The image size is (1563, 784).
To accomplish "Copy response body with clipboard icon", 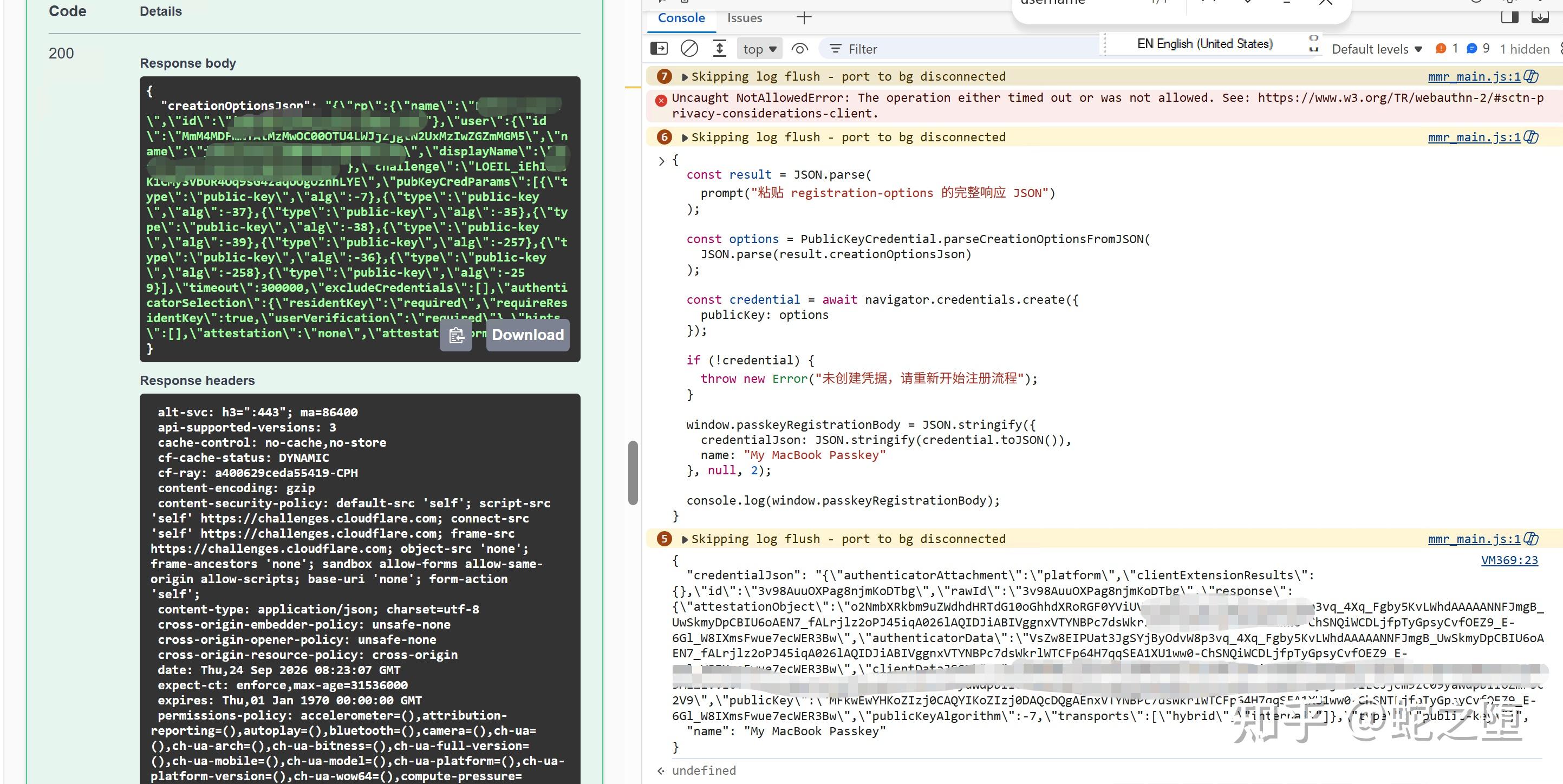I will [456, 335].
